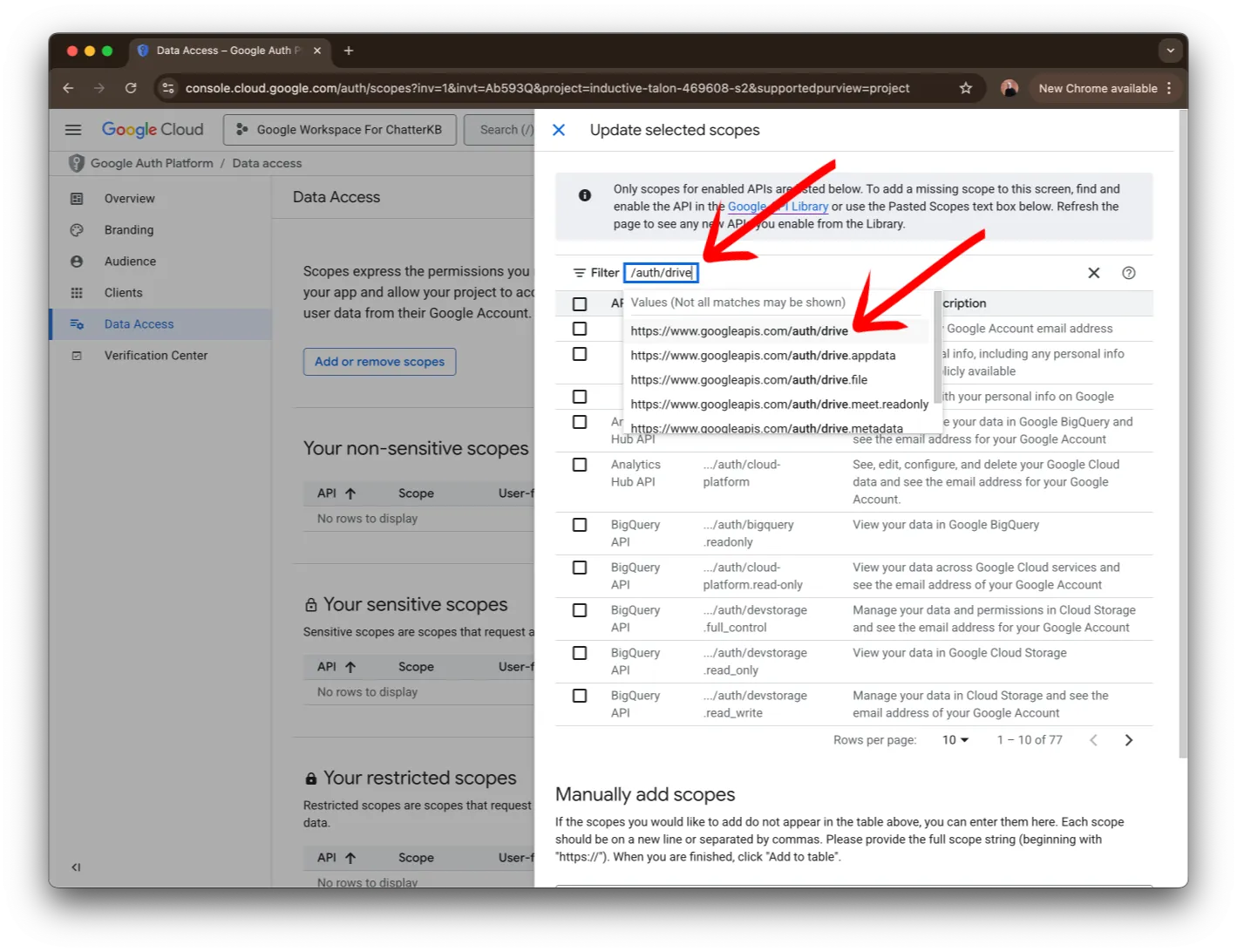Clear the filter with the X icon
1237x952 pixels.
coord(1093,273)
